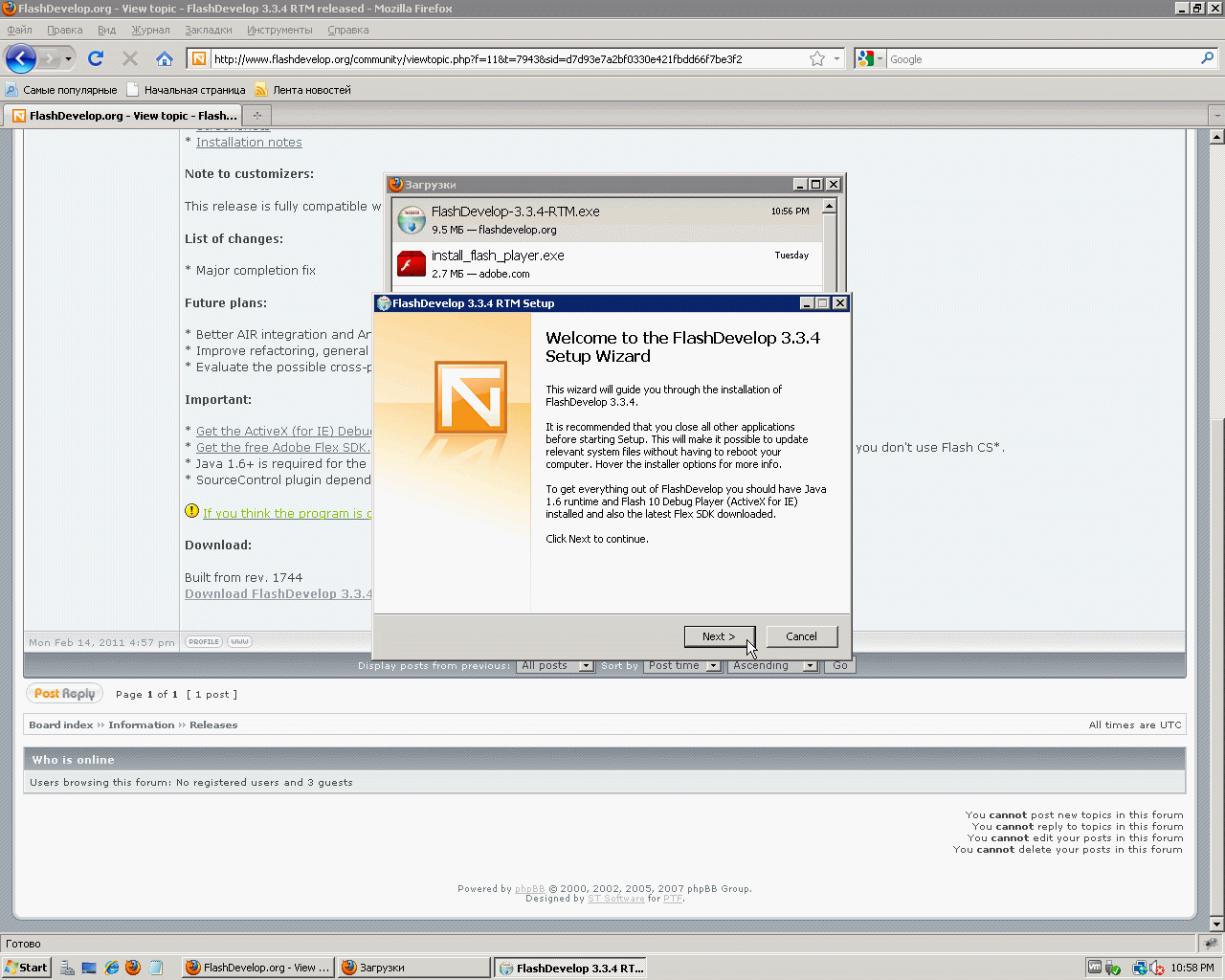Launch Firefox from the quick launch bar
The width and height of the screenshot is (1225, 980).
(x=133, y=968)
